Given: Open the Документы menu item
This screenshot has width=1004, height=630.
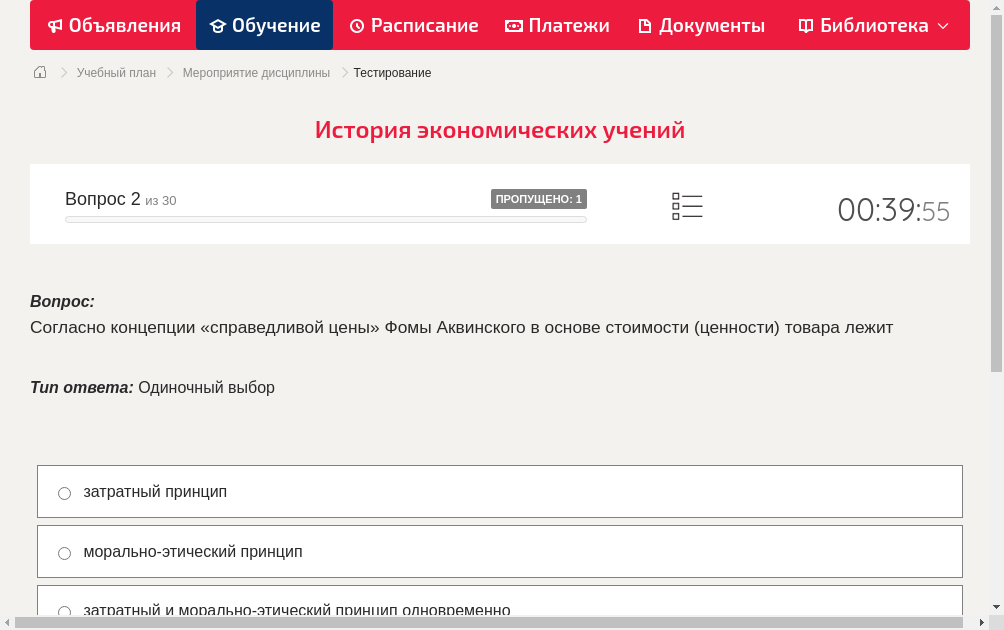Looking at the screenshot, I should coord(702,26).
